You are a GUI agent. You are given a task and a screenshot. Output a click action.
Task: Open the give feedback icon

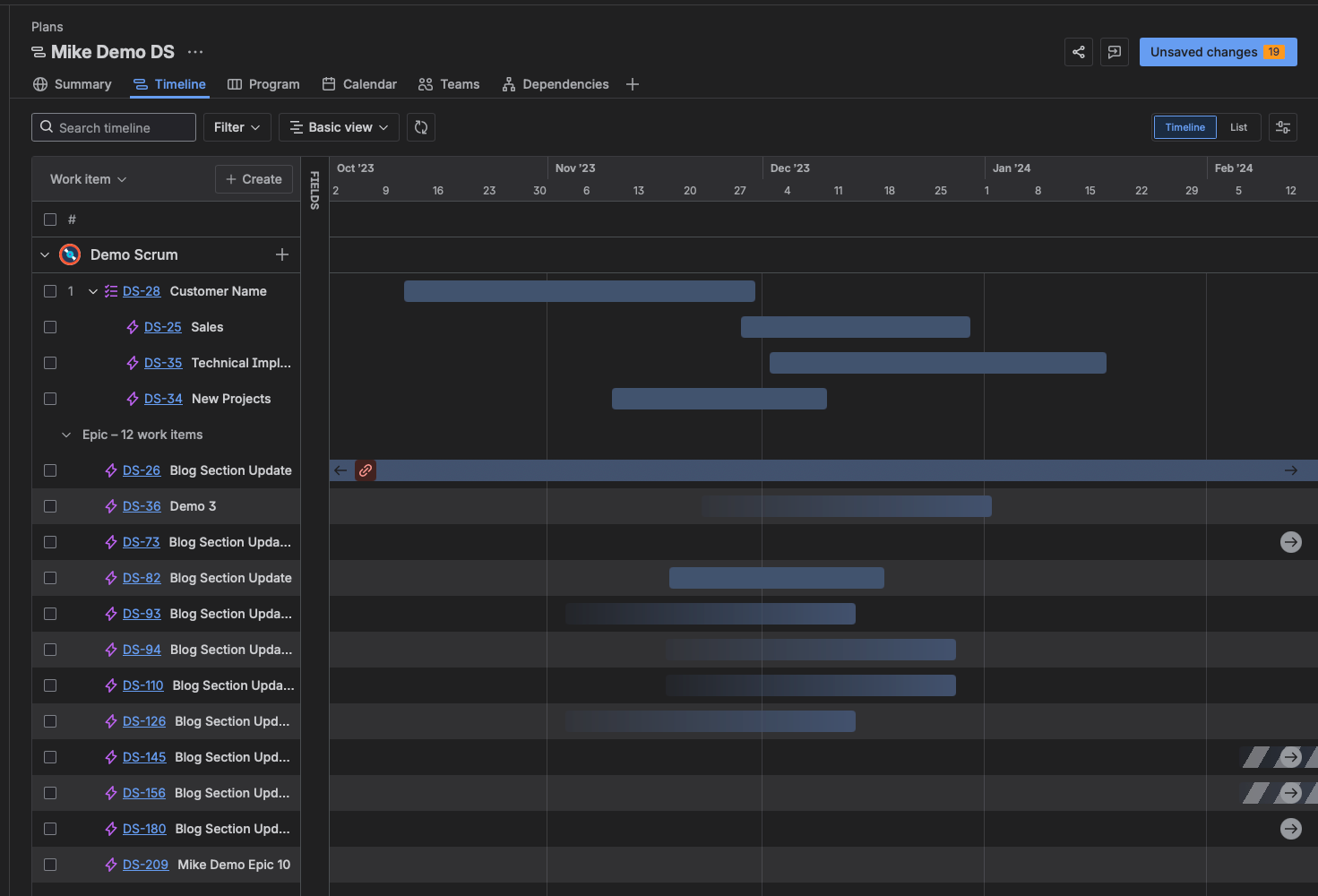(x=1114, y=52)
